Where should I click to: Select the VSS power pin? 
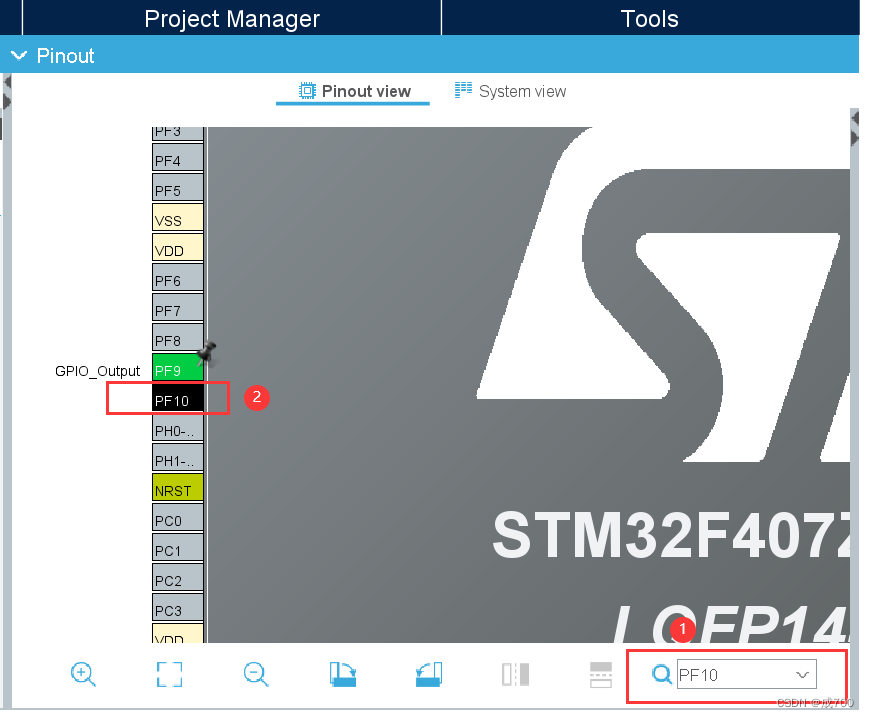[178, 217]
